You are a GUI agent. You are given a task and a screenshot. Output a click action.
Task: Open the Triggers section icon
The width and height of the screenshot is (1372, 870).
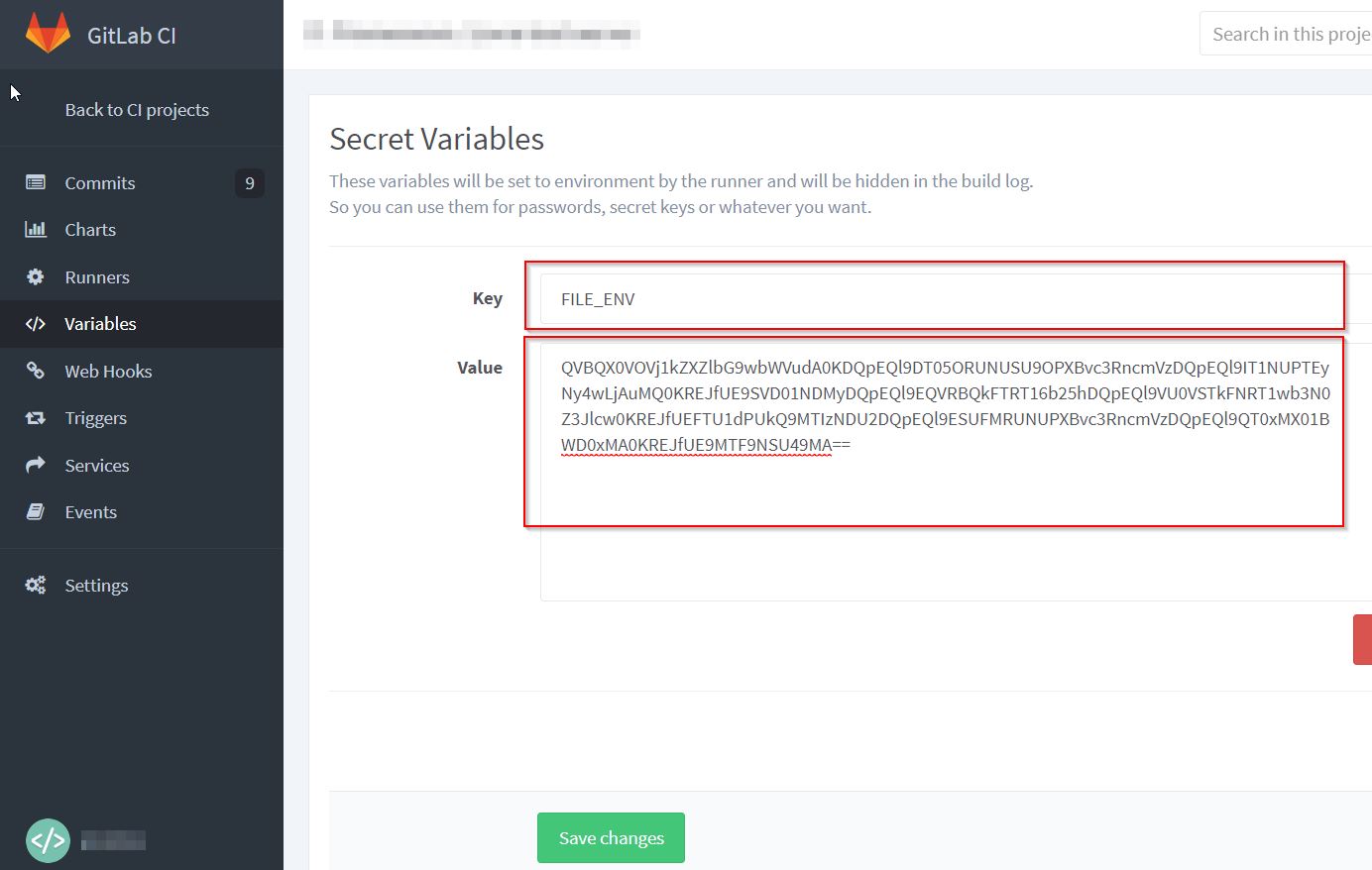pyautogui.click(x=35, y=417)
